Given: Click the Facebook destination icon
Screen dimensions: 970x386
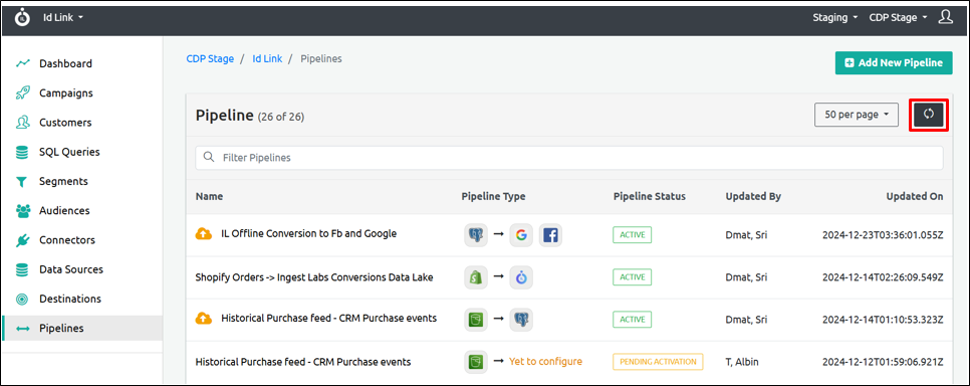Looking at the screenshot, I should (550, 235).
